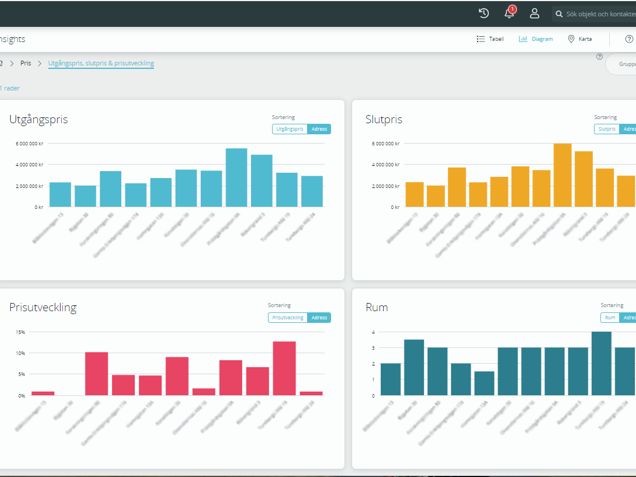Click the Karta map pin icon
Screen dimensions: 636x477
(571, 39)
